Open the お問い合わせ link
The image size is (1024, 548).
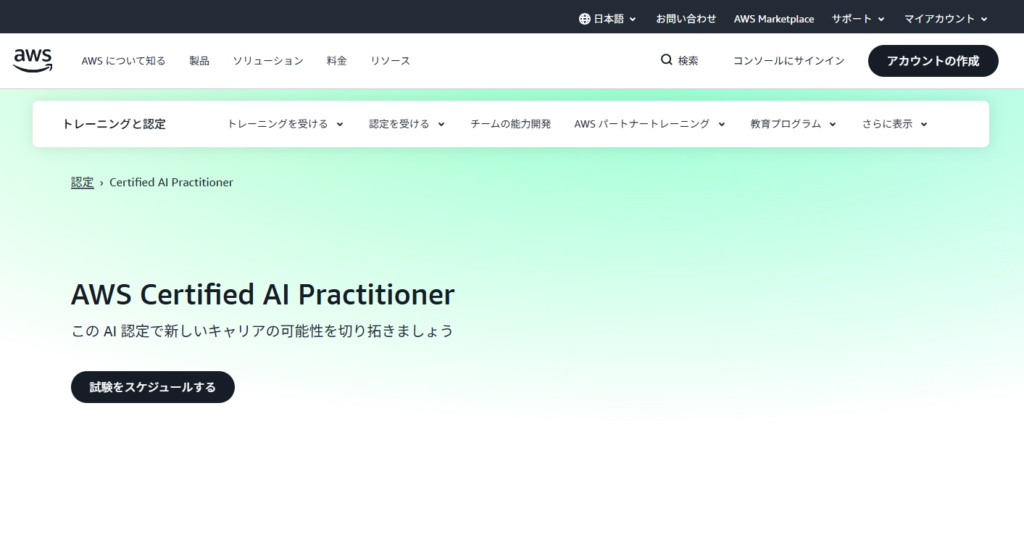[686, 19]
